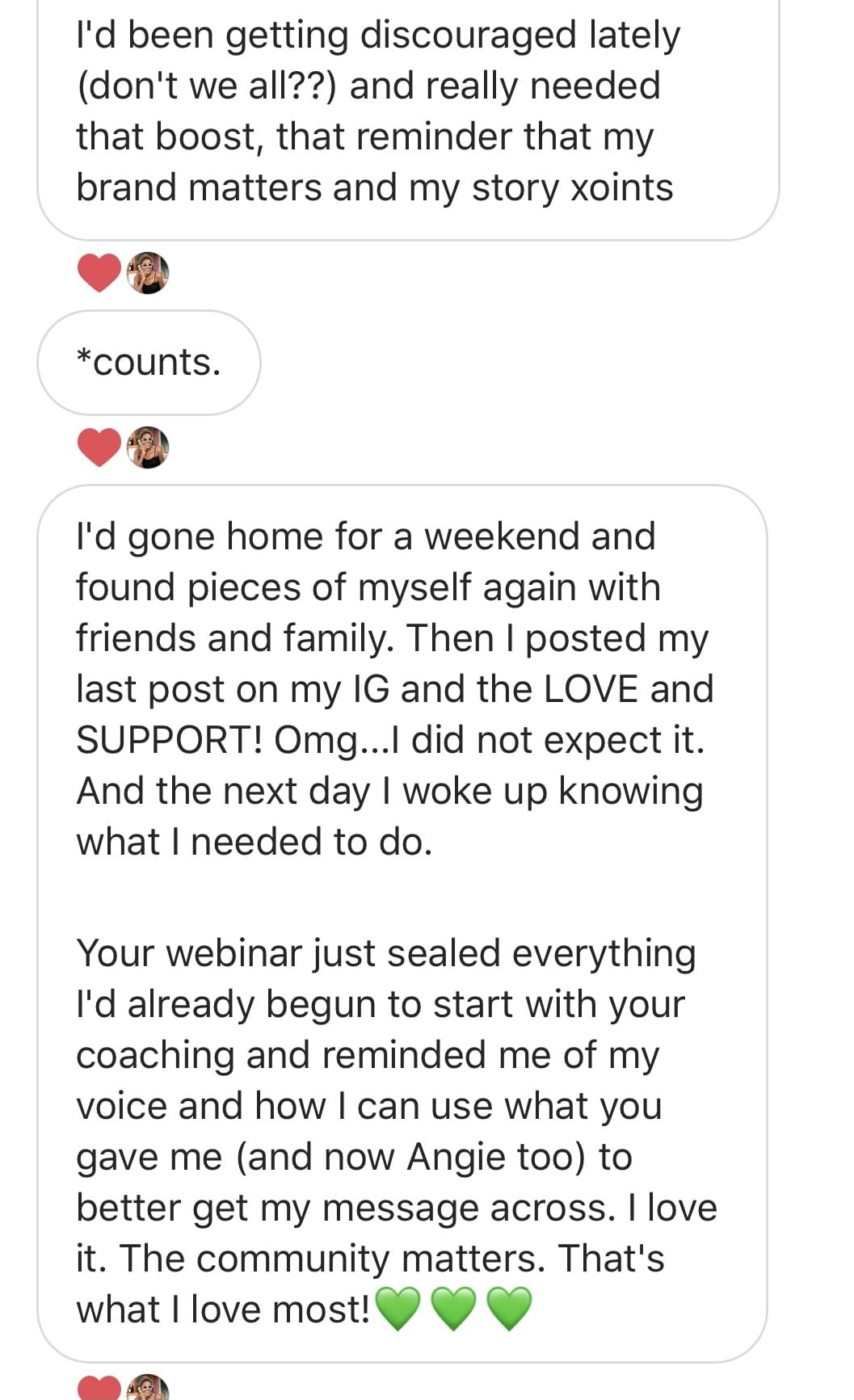Click the first green heart emoji
Image resolution: width=854 pixels, height=1400 pixels.
coord(399,1309)
